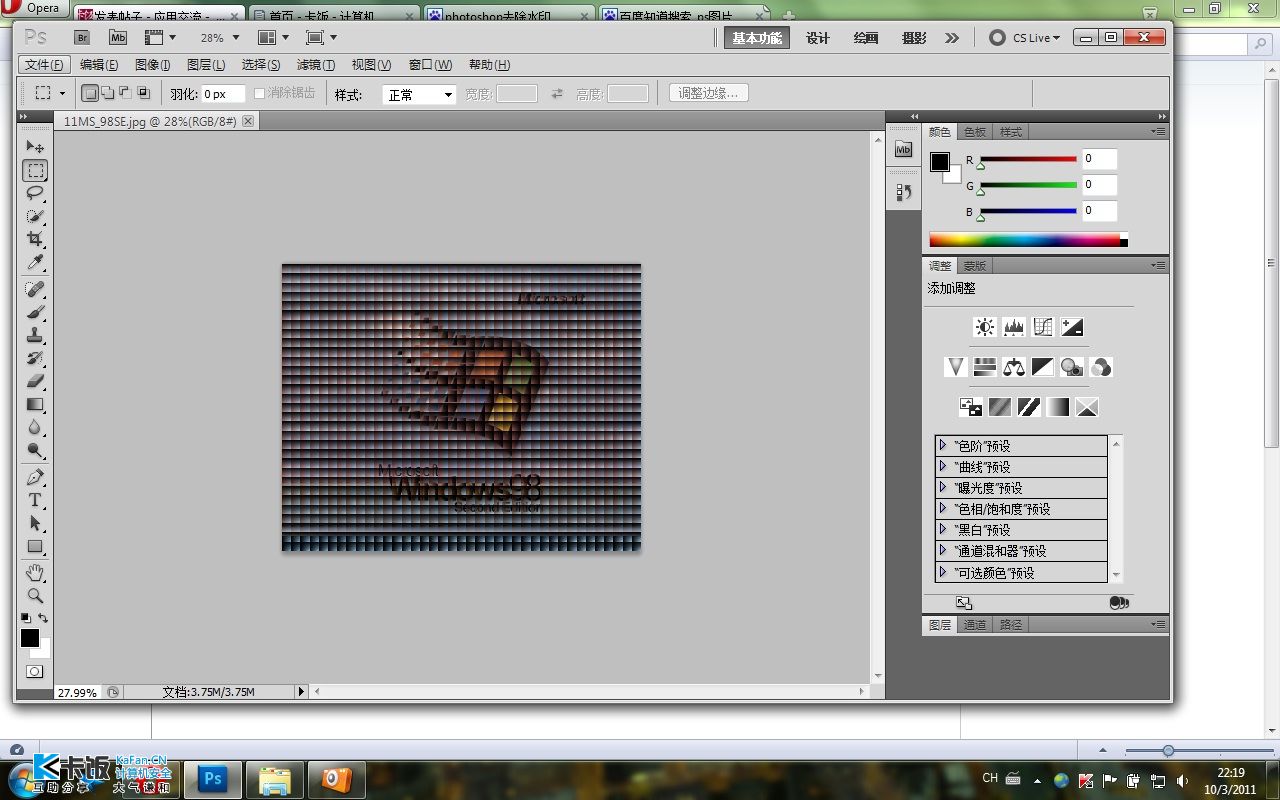Toggle Quick Mask mode icon

(x=35, y=671)
